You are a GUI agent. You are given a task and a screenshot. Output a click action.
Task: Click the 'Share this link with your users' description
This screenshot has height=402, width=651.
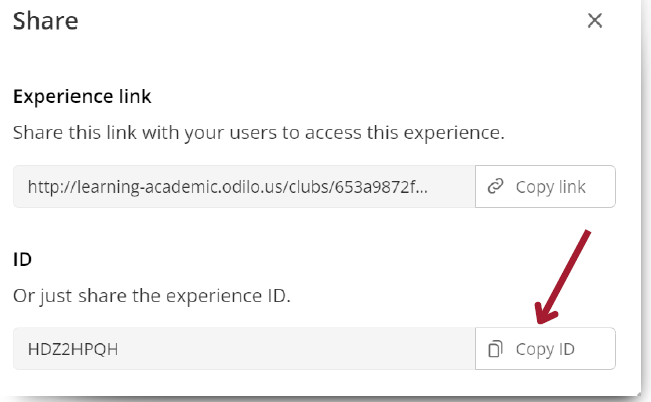click(259, 133)
